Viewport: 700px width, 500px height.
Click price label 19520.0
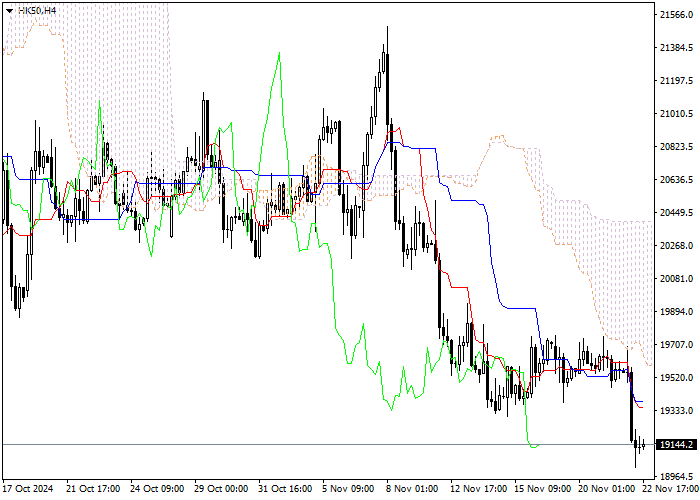pyautogui.click(x=676, y=378)
